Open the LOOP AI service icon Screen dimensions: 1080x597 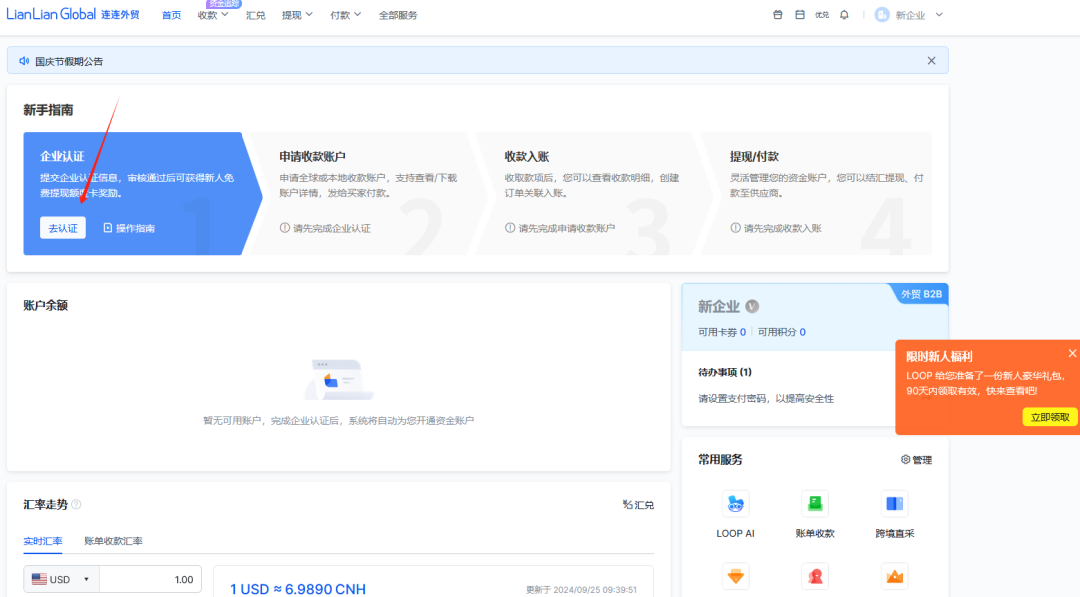[735, 504]
